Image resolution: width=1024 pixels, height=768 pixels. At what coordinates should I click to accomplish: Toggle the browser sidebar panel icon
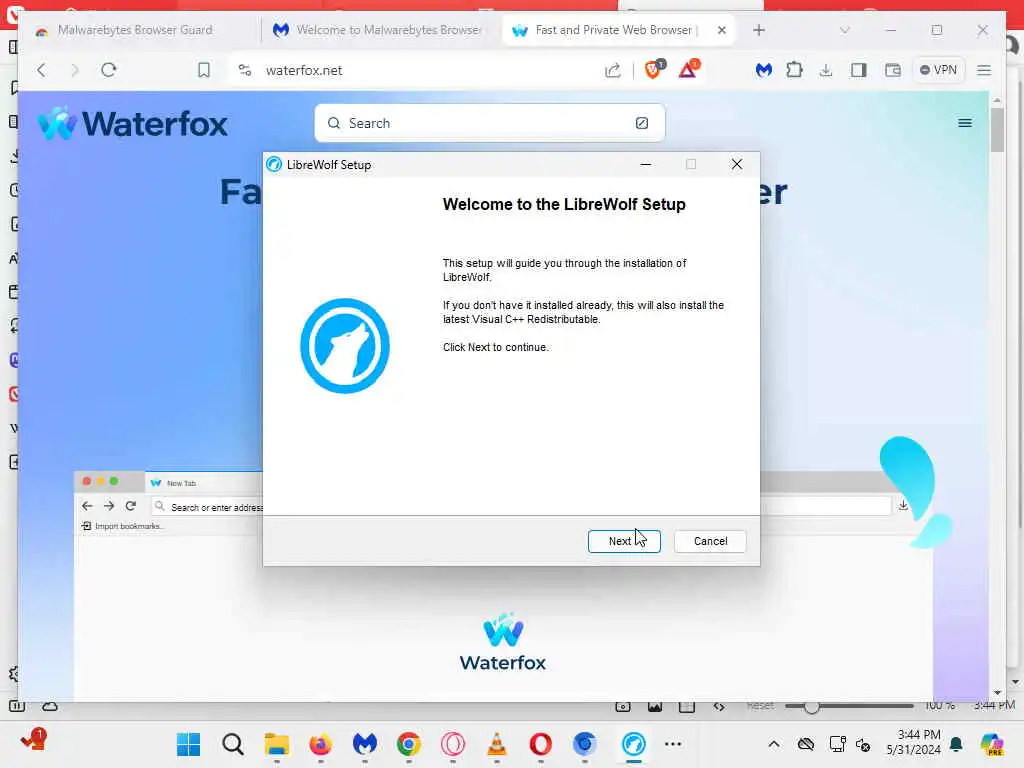859,70
